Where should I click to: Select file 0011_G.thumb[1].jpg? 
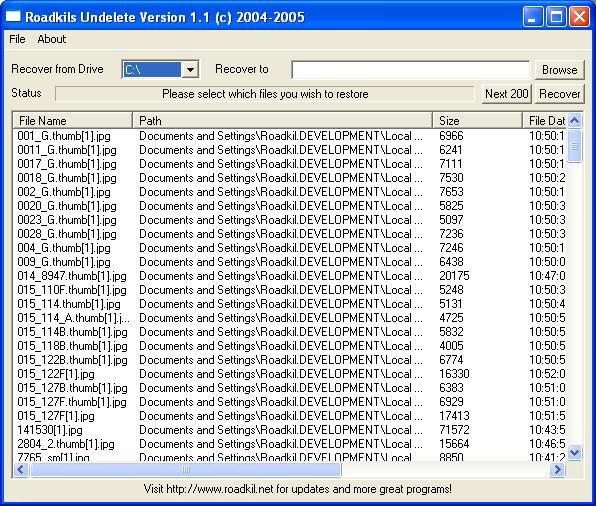(x=67, y=150)
